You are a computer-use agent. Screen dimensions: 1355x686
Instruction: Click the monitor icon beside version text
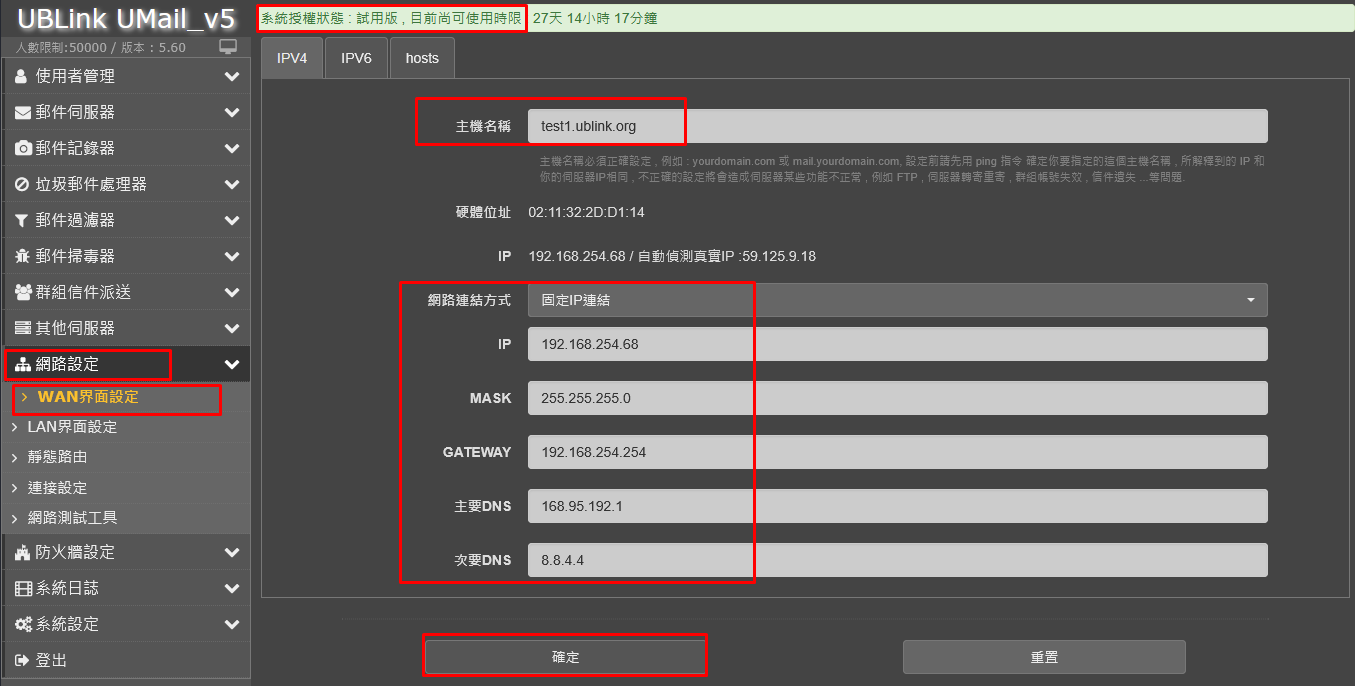(x=228, y=47)
